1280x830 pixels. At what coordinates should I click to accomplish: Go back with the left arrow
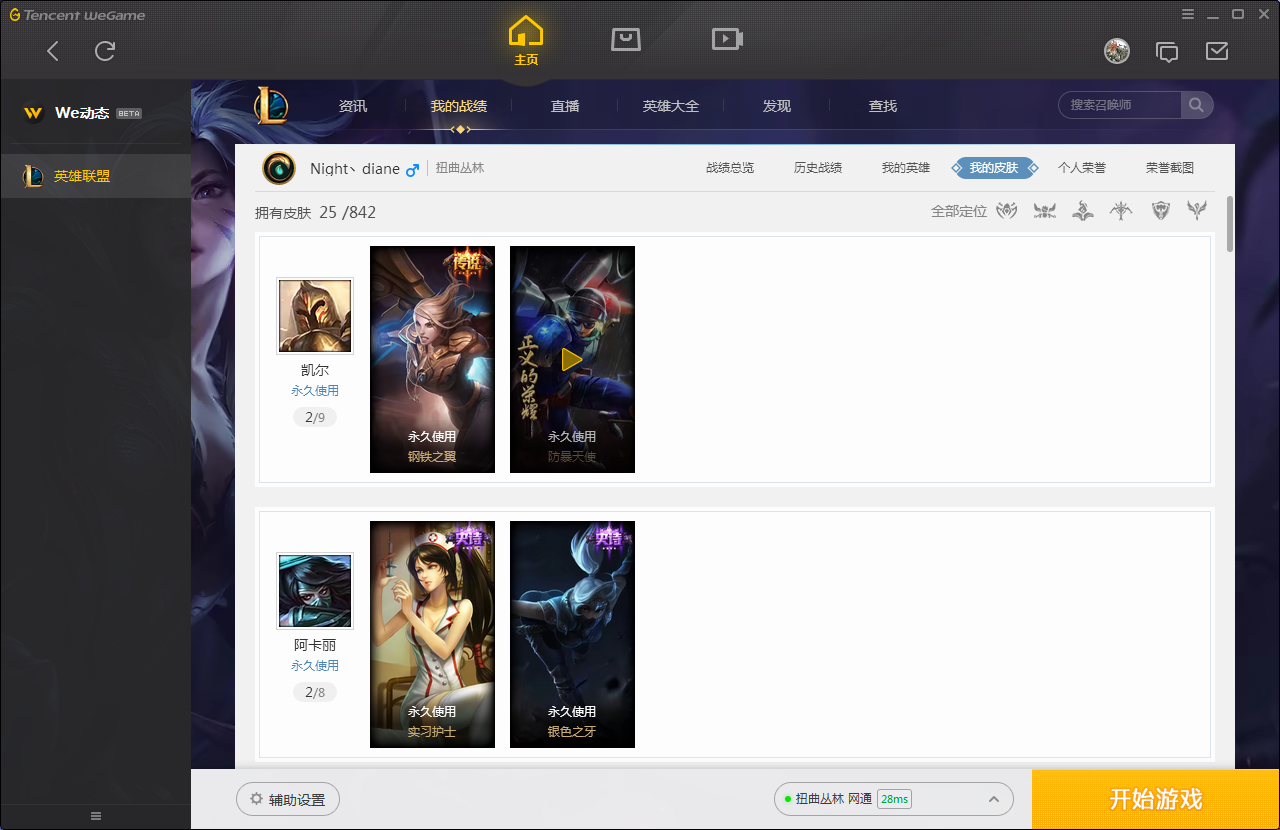53,51
